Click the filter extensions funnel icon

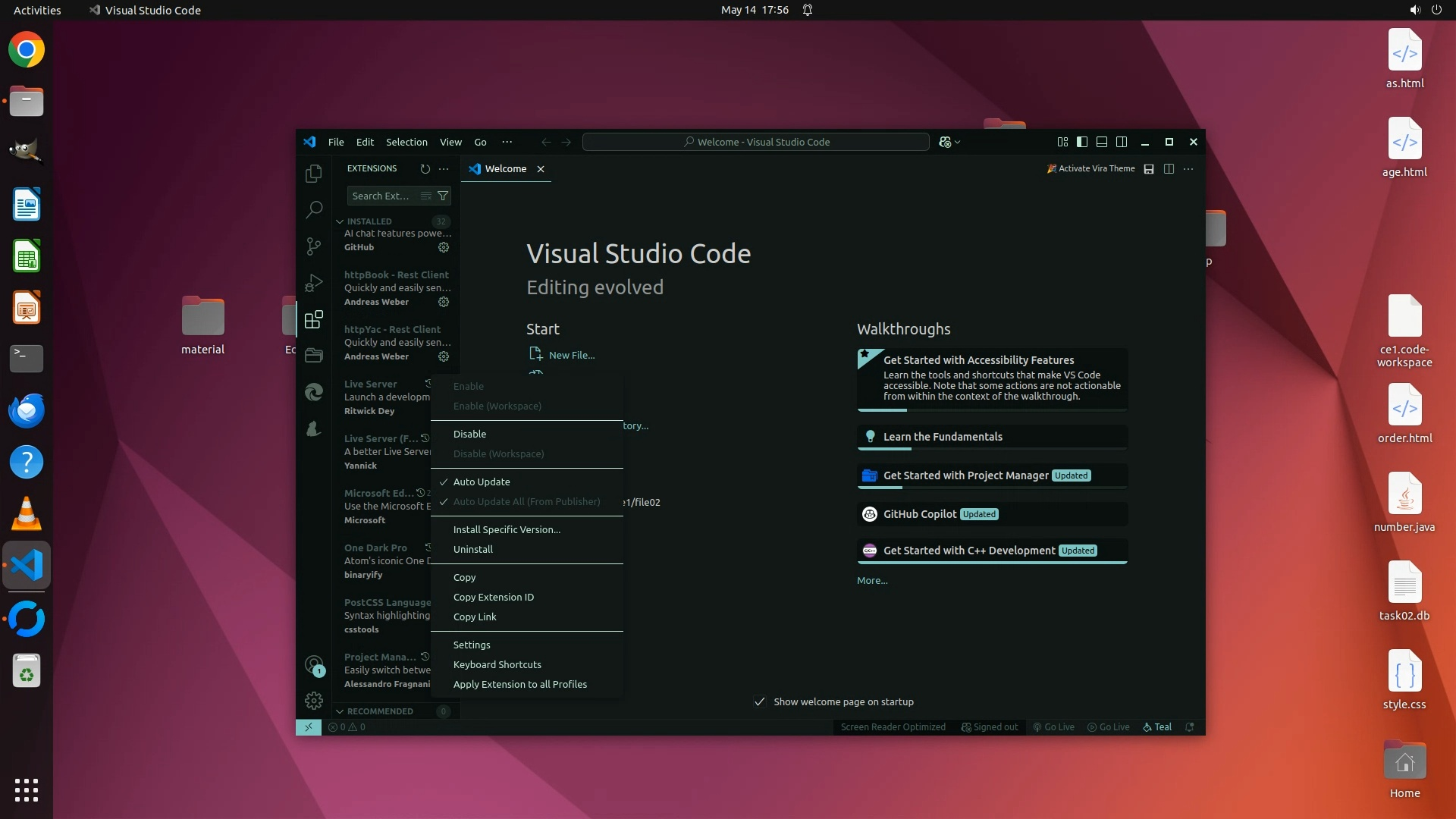click(x=443, y=196)
